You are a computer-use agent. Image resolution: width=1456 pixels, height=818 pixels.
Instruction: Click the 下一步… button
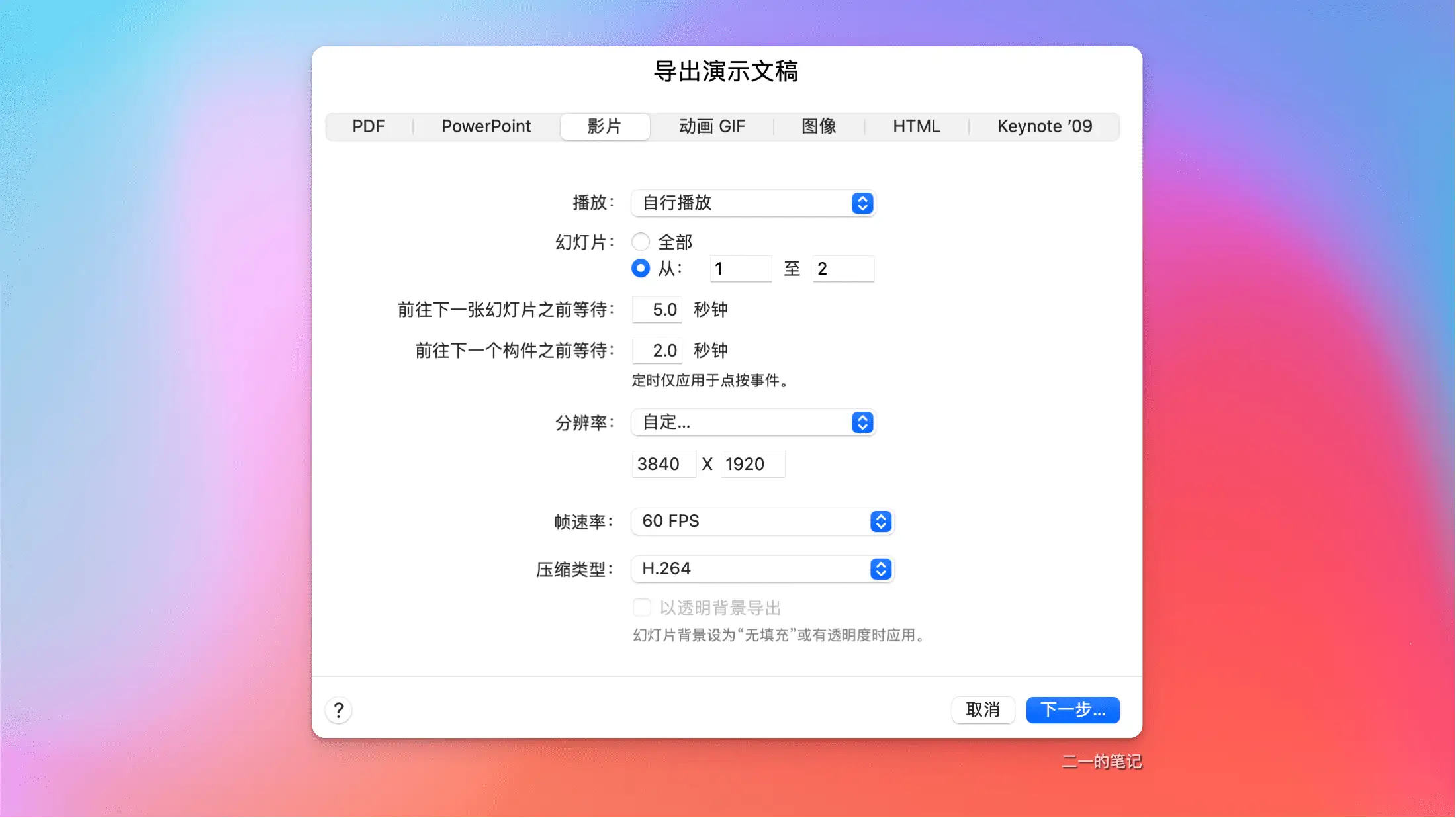[x=1073, y=710]
